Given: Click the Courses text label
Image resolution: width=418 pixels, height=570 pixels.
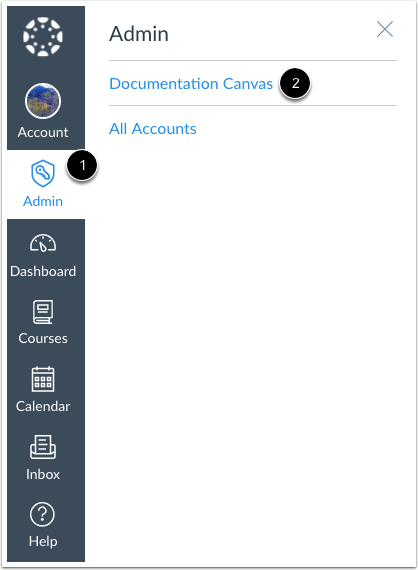Looking at the screenshot, I should coord(43,338).
